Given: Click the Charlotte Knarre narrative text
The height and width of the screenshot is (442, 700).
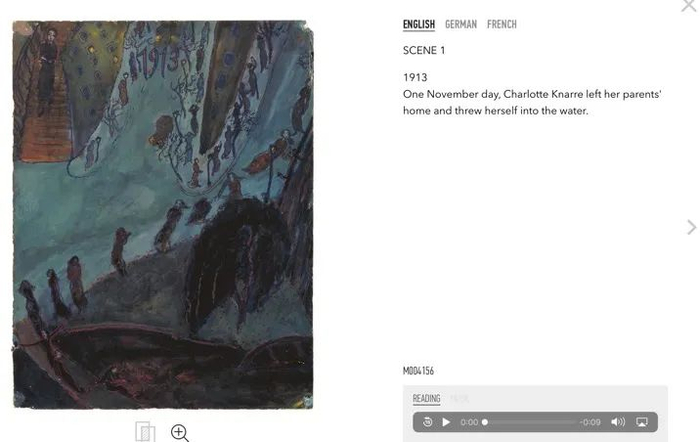Looking at the screenshot, I should tap(532, 102).
